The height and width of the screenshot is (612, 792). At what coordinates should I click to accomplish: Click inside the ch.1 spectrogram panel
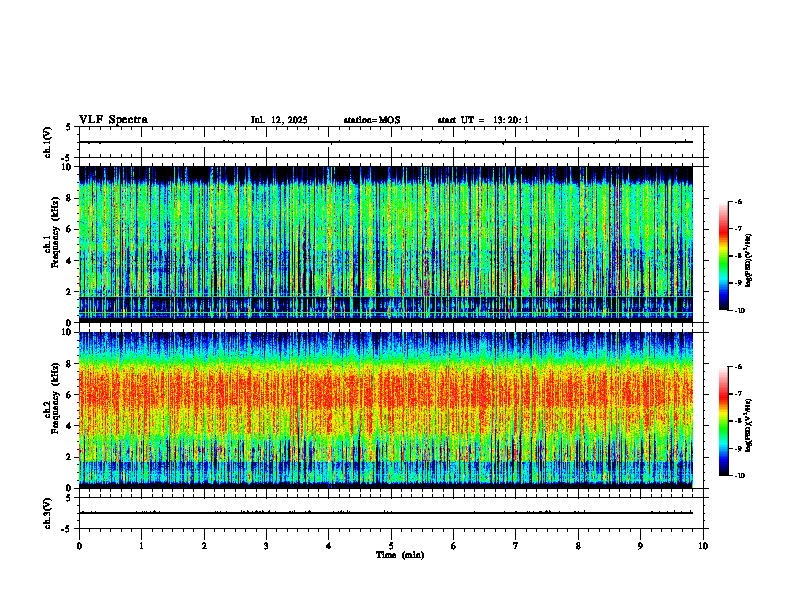click(x=386, y=244)
